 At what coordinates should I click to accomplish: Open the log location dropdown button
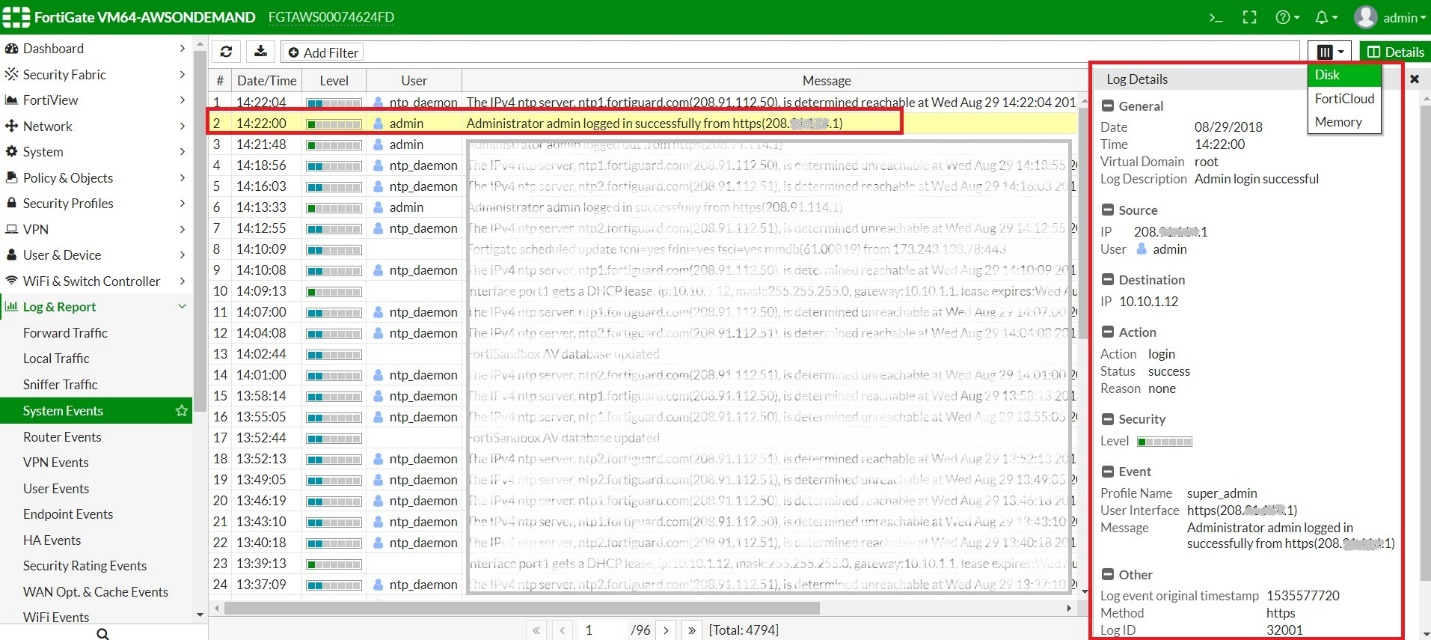(x=1330, y=52)
